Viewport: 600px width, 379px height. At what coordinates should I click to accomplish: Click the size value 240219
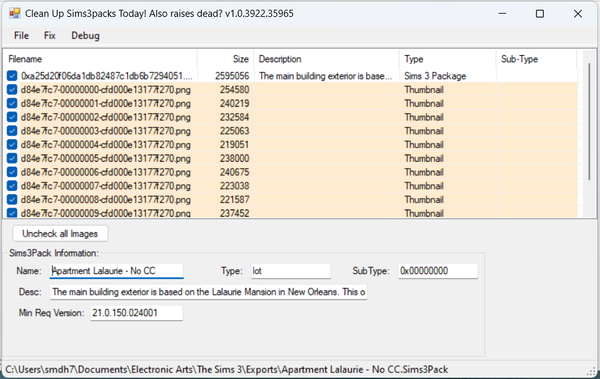click(x=234, y=103)
